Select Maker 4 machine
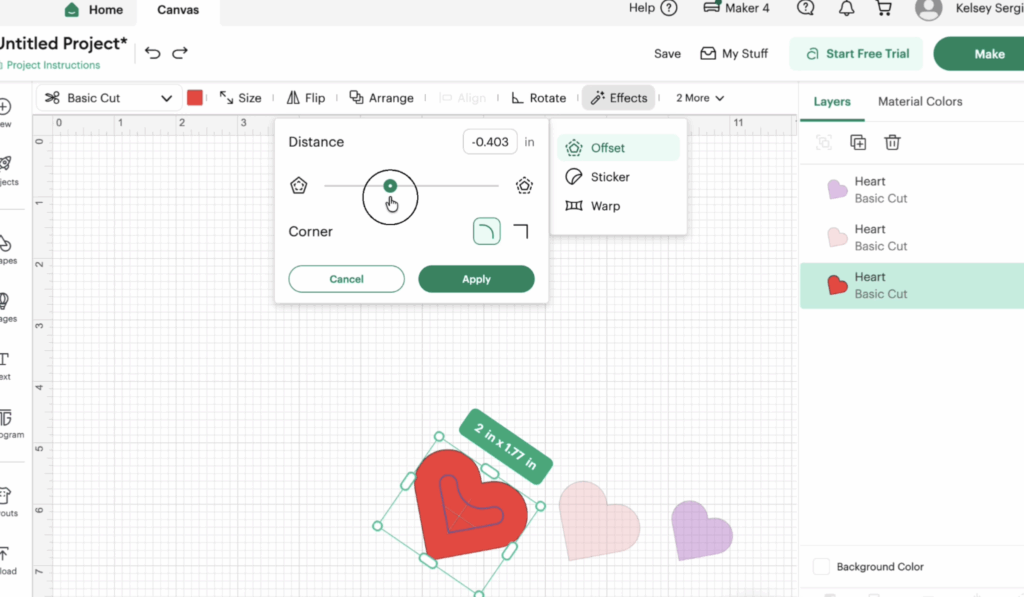This screenshot has width=1024, height=597. (736, 8)
